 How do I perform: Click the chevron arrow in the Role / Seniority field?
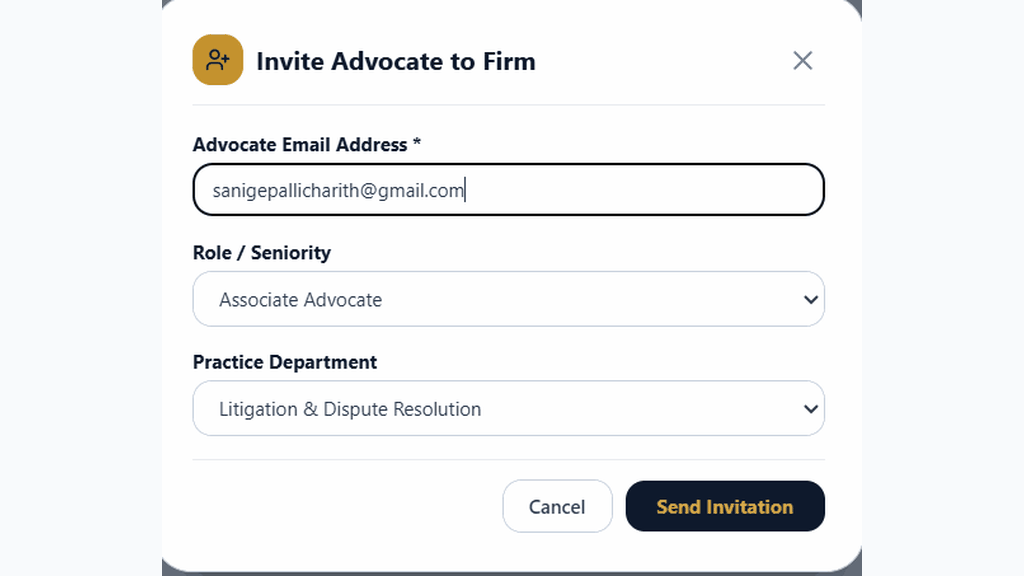coord(810,300)
